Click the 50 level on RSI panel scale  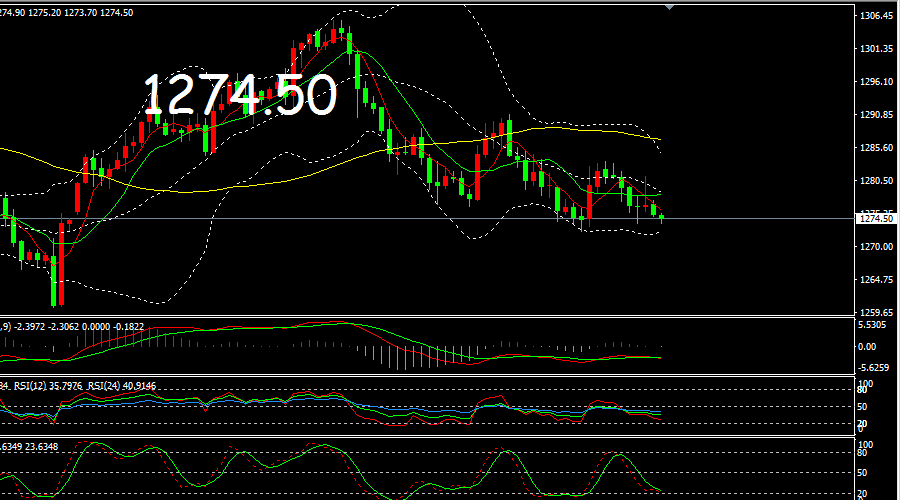coord(862,407)
